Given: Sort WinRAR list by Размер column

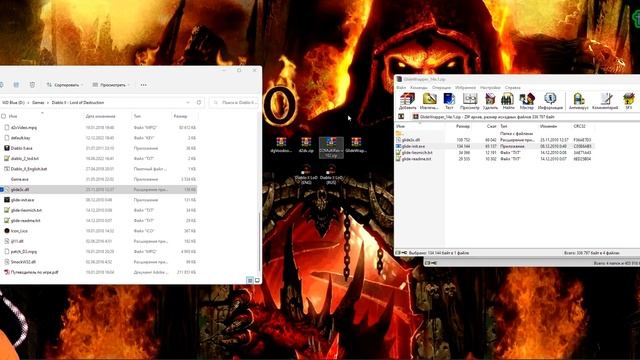Looking at the screenshot, I should tap(462, 127).
